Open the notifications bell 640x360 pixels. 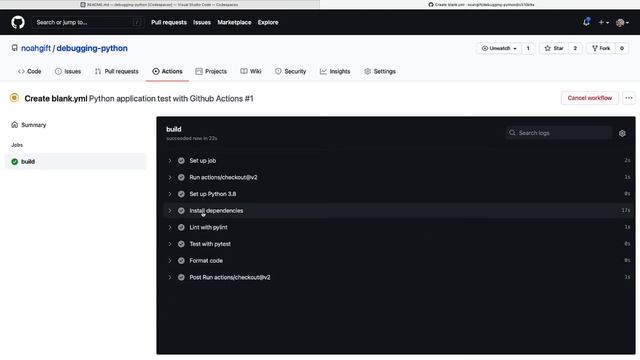pyautogui.click(x=586, y=22)
